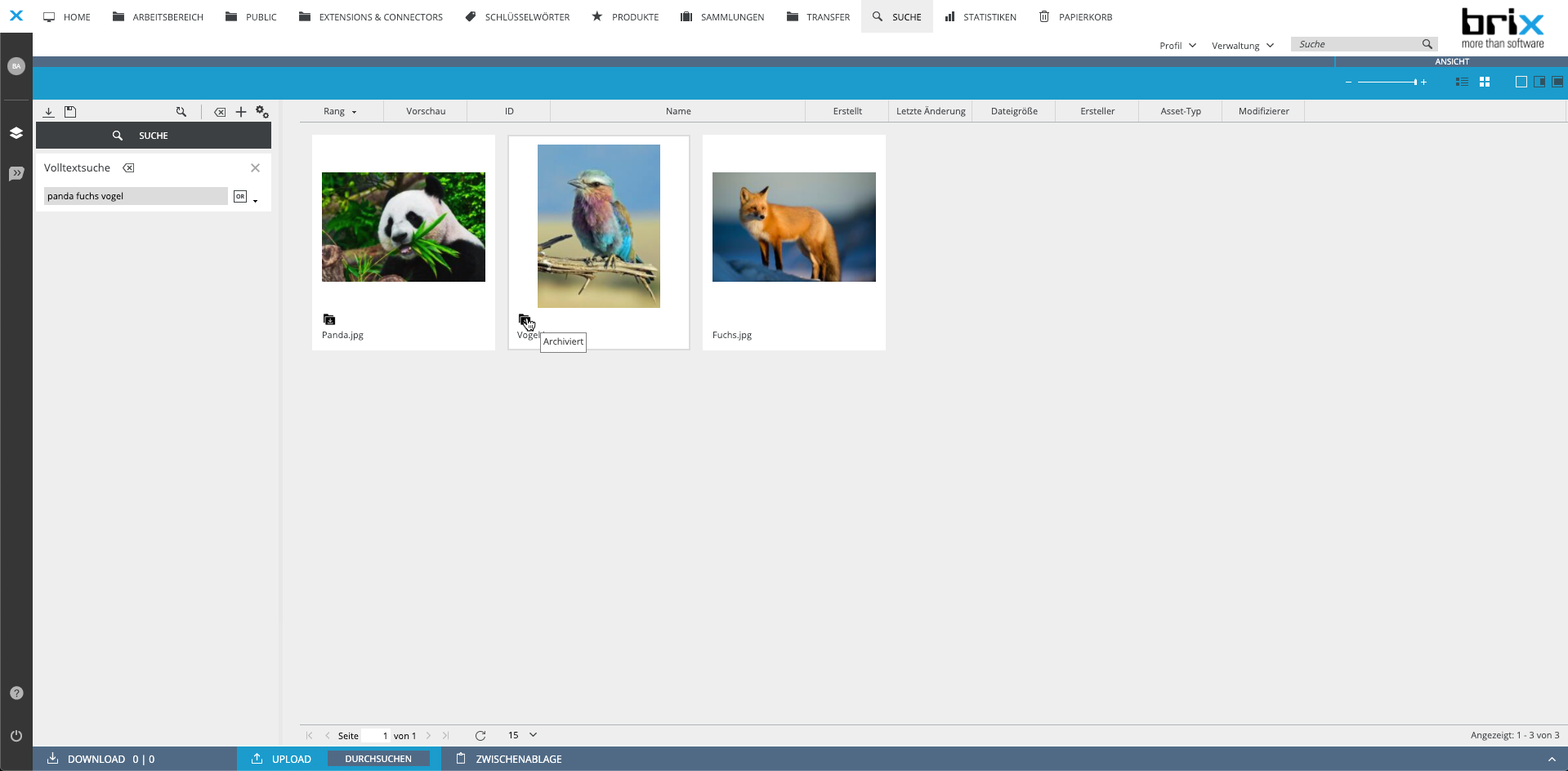The width and height of the screenshot is (1568, 771).
Task: Go to the PUBLIC section
Action: click(251, 16)
